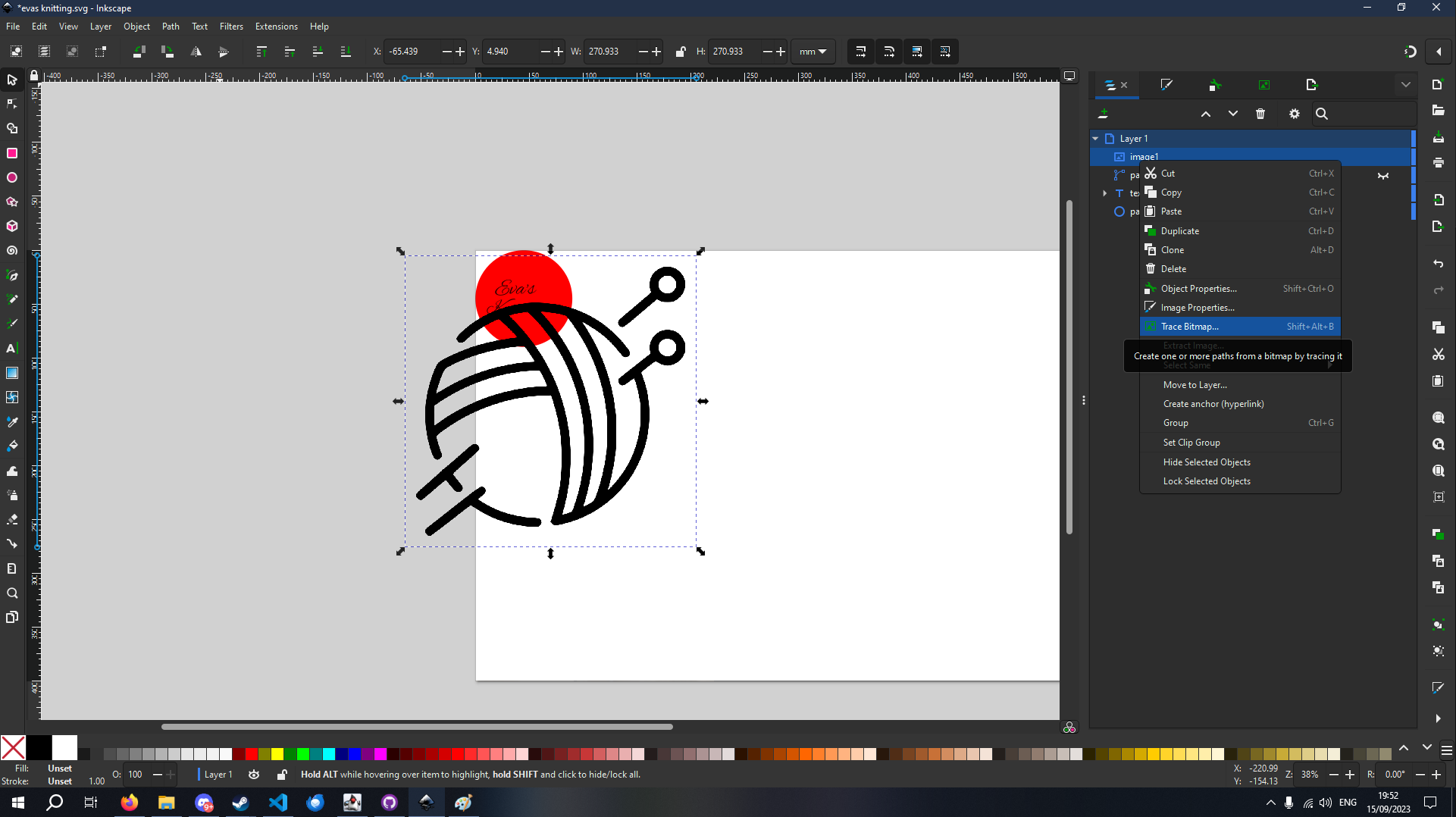
Task: Toggle snapping at top right
Action: tap(1410, 52)
